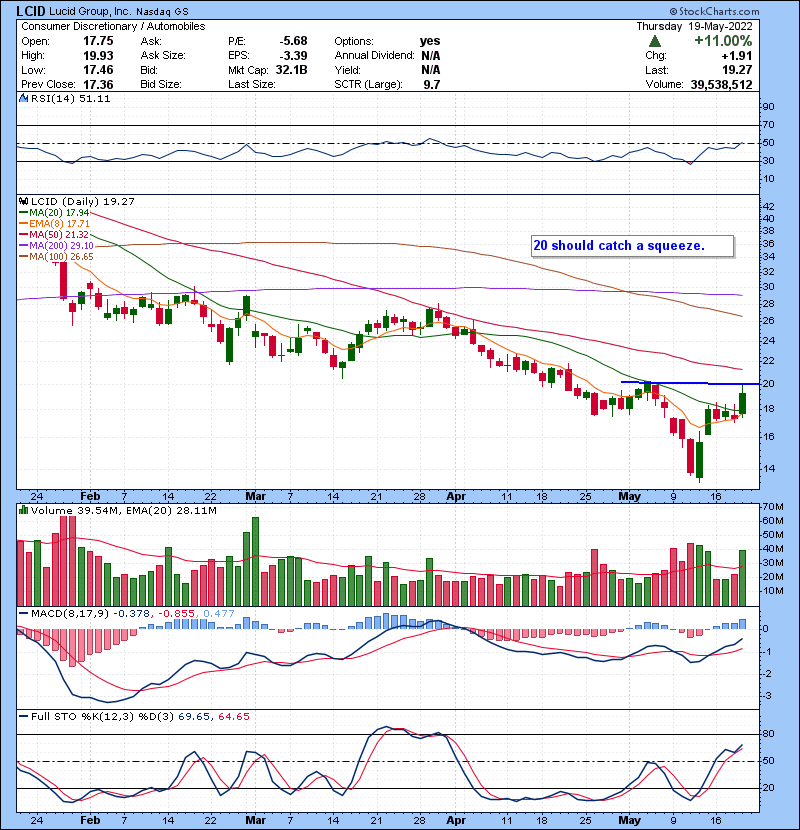Click the Volume value 39,538,512
800x830 pixels.
pos(722,84)
